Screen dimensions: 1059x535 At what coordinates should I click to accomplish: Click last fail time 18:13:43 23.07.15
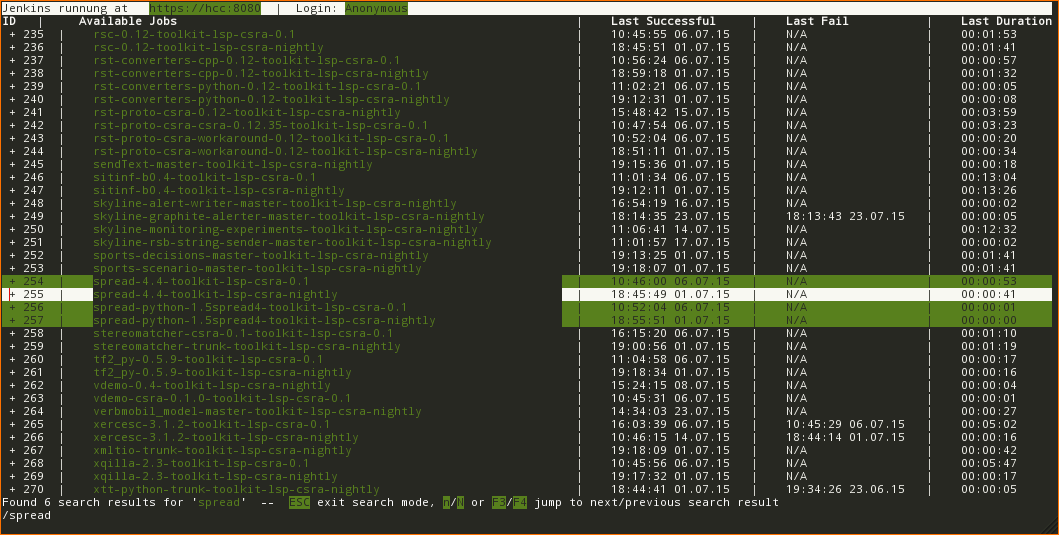click(846, 217)
